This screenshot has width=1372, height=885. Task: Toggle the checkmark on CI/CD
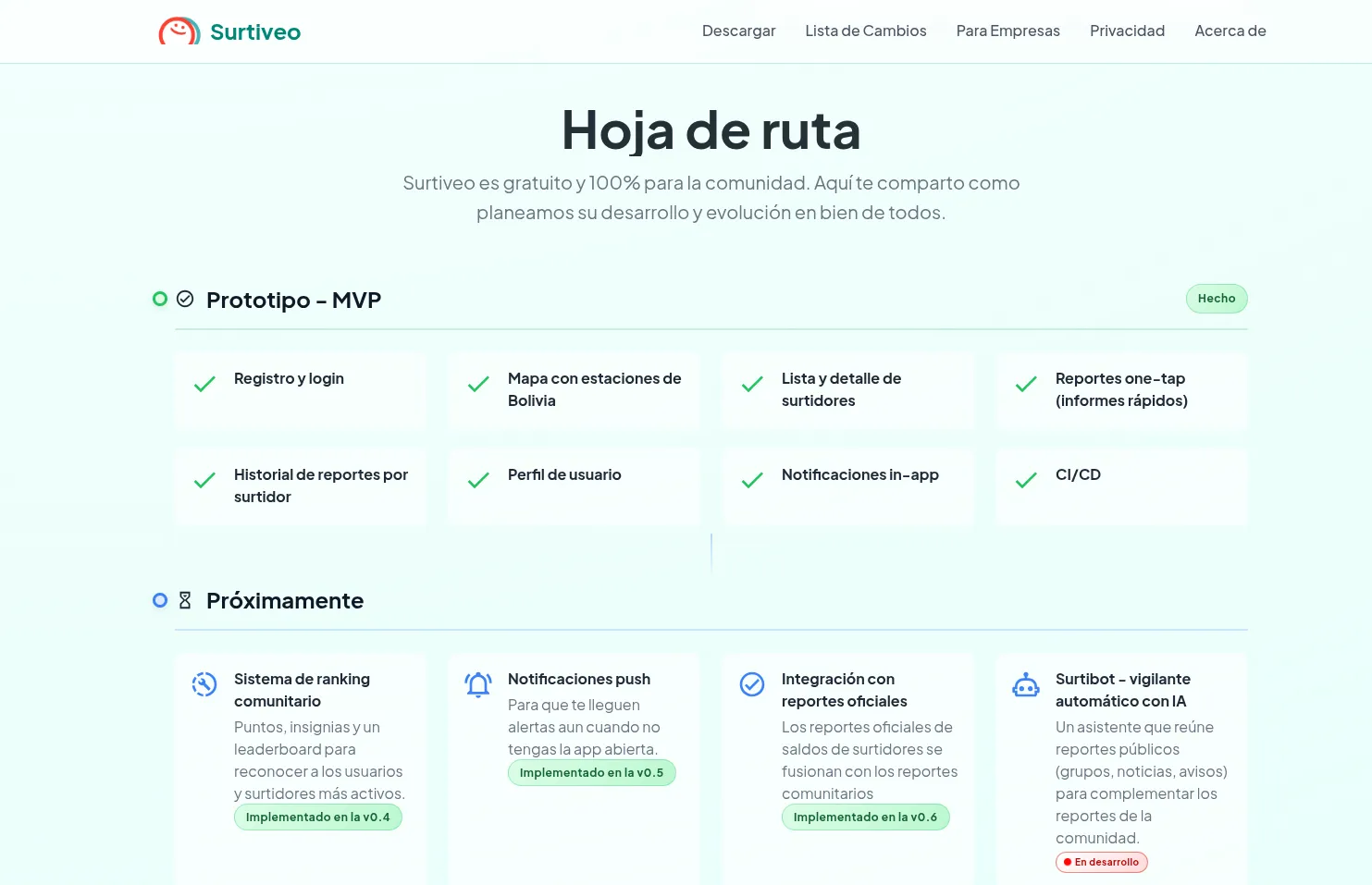1026,481
